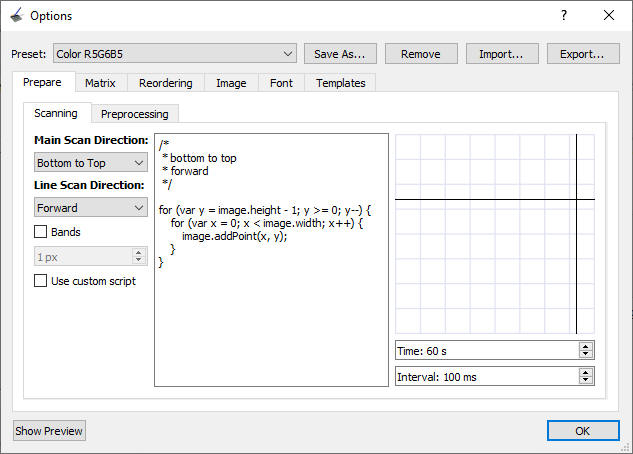Open the Preset Color R5G6B5 dropdown
633x454 pixels.
click(x=174, y=53)
